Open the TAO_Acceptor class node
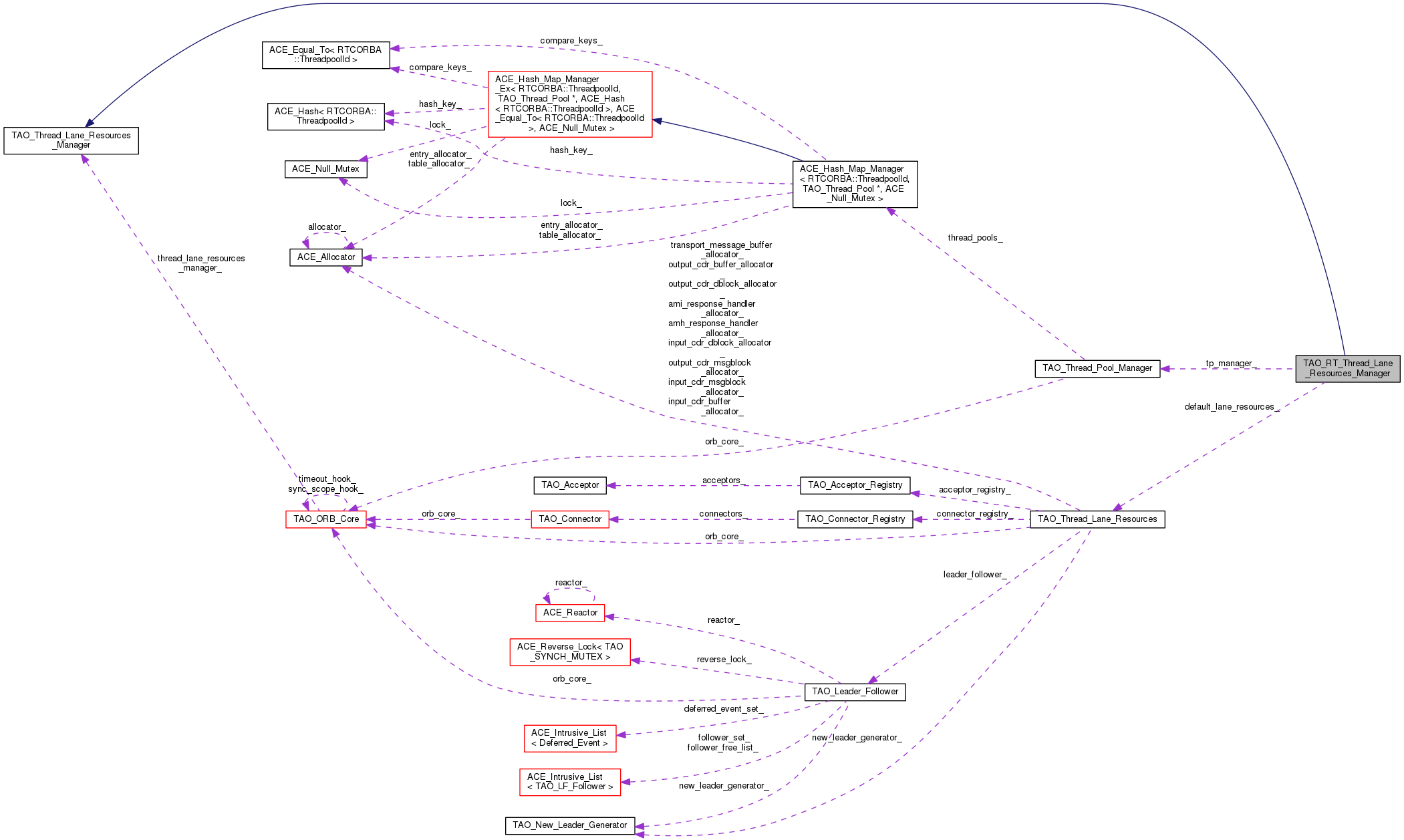Viewport: 1404px width, 840px height. click(x=570, y=485)
